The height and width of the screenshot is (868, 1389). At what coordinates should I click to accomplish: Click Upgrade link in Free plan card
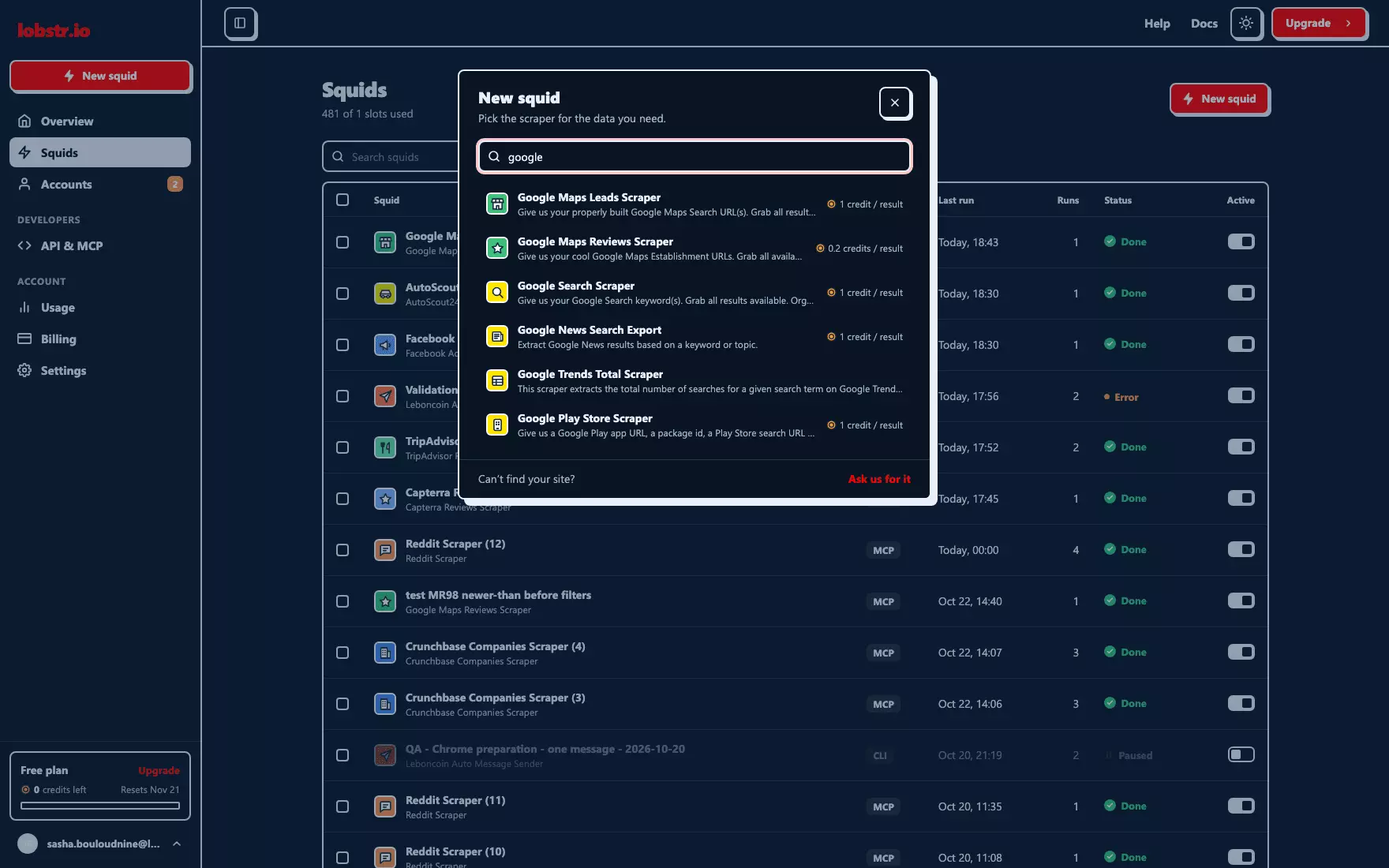coord(159,770)
